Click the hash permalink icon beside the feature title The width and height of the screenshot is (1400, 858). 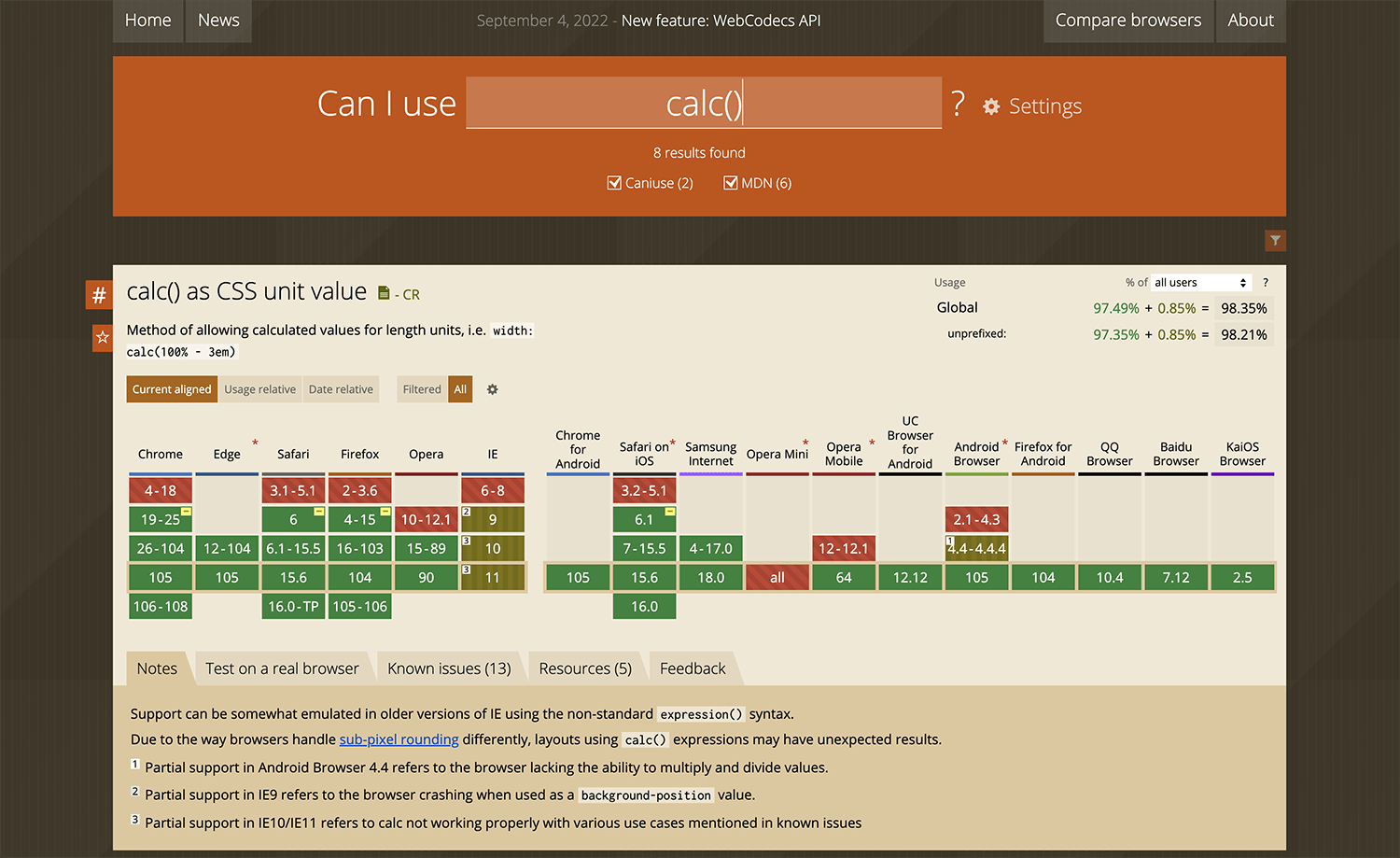tap(98, 294)
